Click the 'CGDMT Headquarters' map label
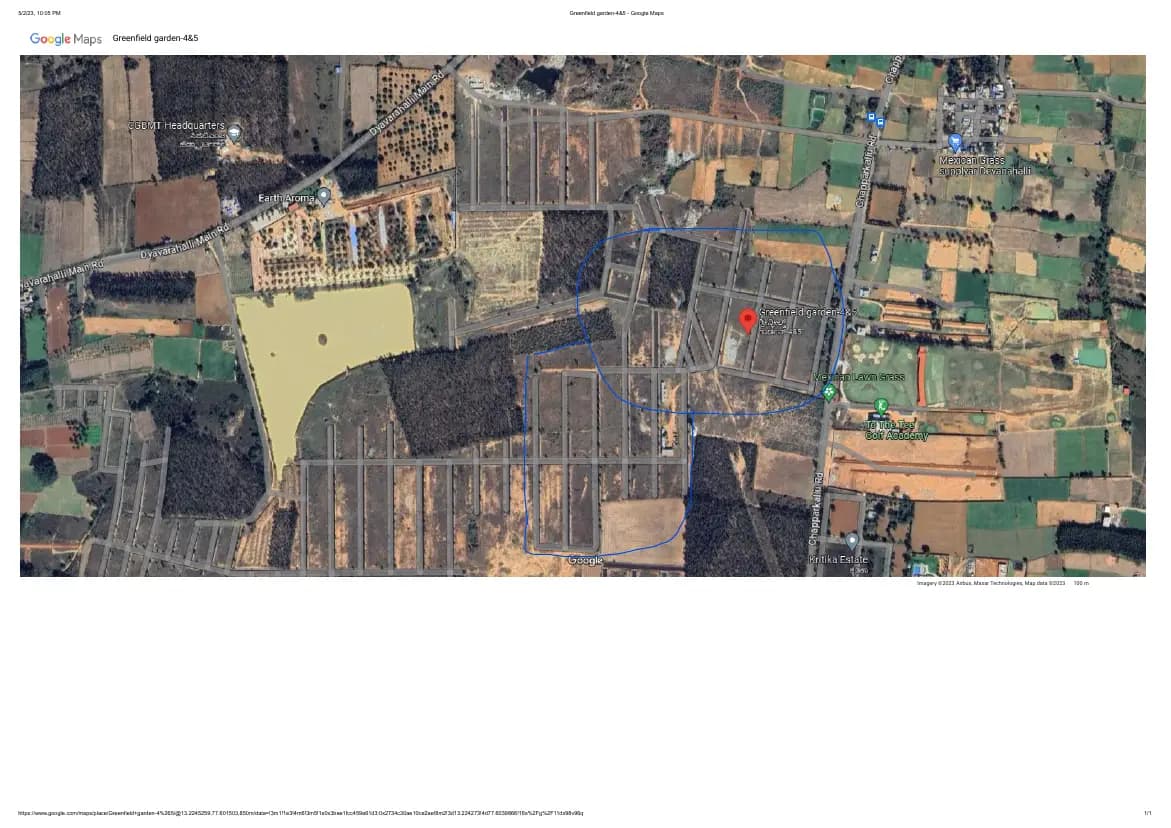Image resolution: width=1171 pixels, height=828 pixels. (176, 125)
